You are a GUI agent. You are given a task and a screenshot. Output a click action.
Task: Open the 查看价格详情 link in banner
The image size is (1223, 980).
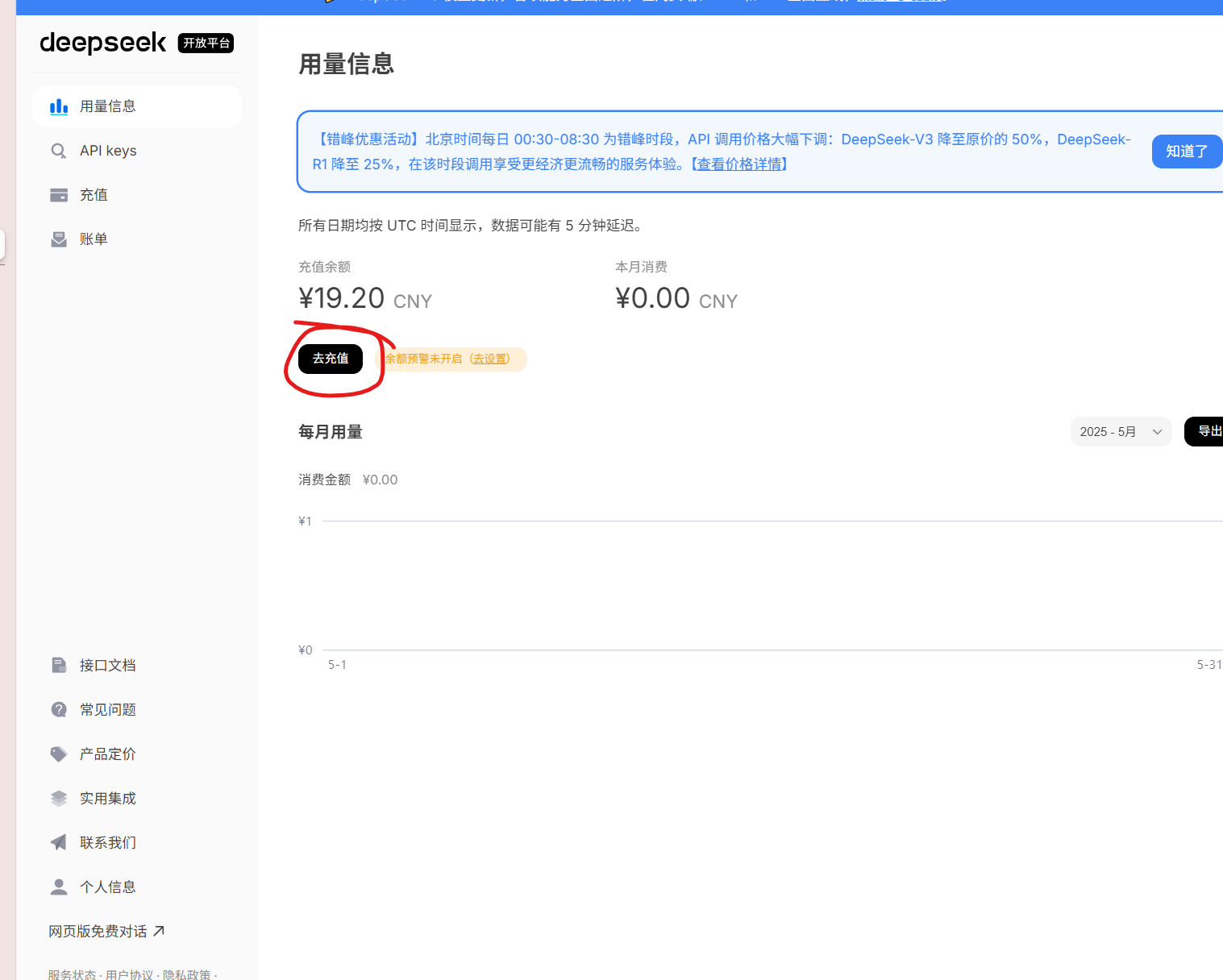741,164
